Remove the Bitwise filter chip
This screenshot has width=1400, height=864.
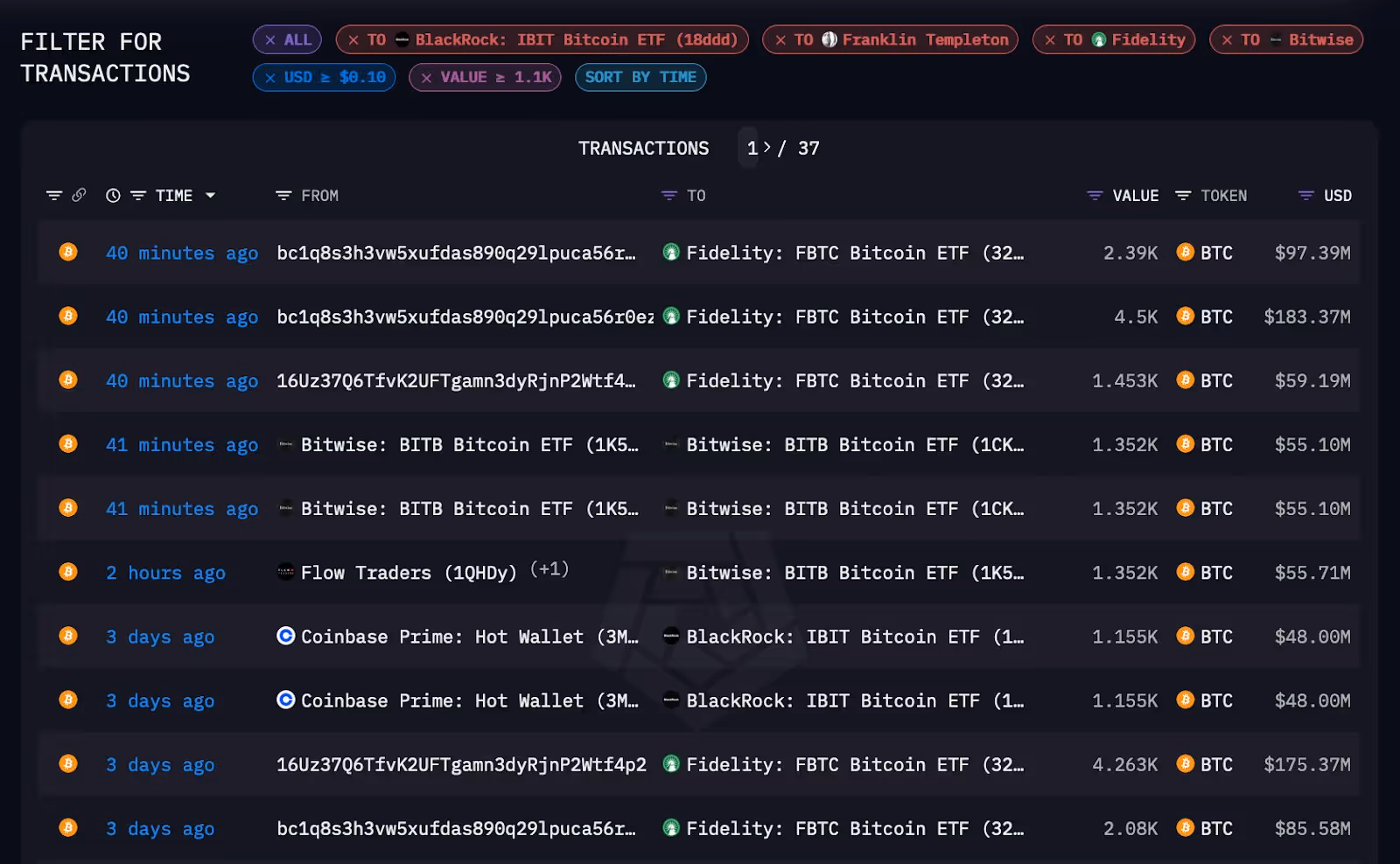(1227, 40)
